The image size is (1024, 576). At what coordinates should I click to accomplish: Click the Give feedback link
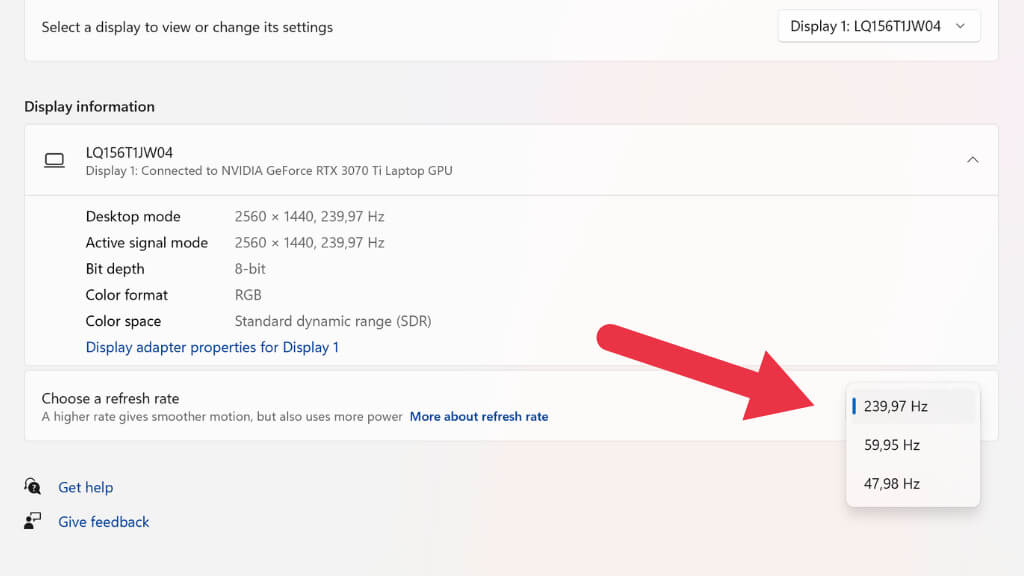click(103, 521)
